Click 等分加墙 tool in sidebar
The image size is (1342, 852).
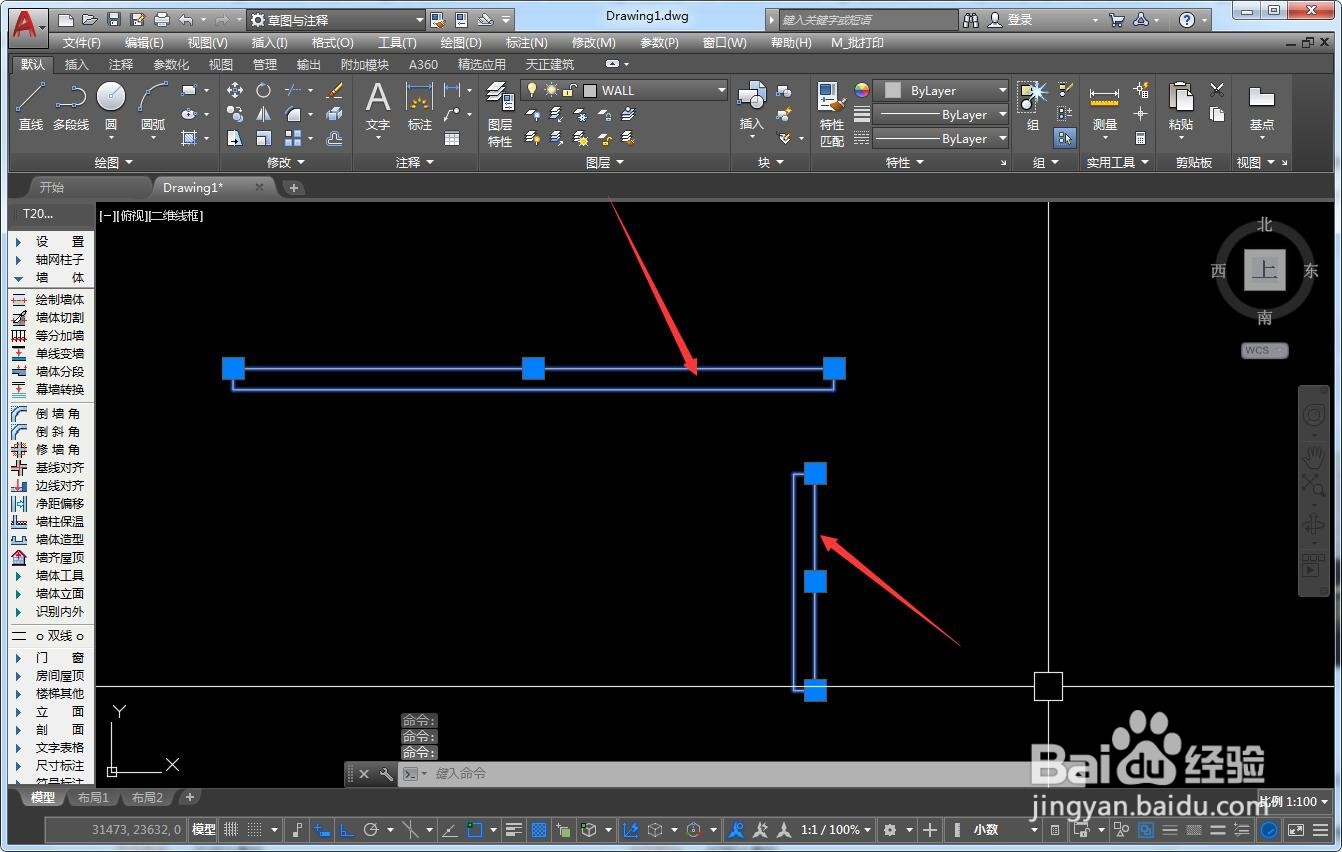click(x=60, y=335)
